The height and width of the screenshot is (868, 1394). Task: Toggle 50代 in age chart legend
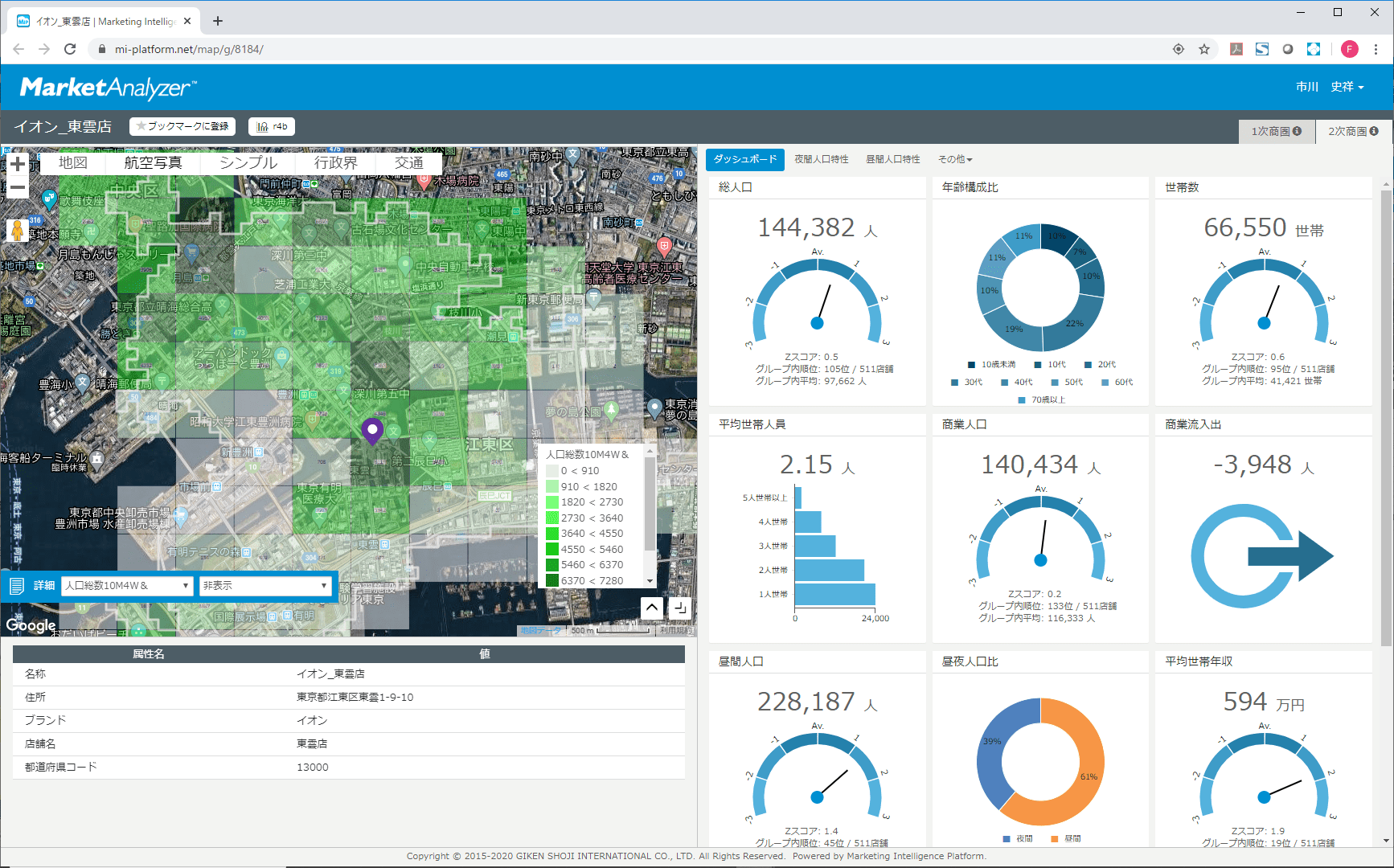[x=1068, y=383]
